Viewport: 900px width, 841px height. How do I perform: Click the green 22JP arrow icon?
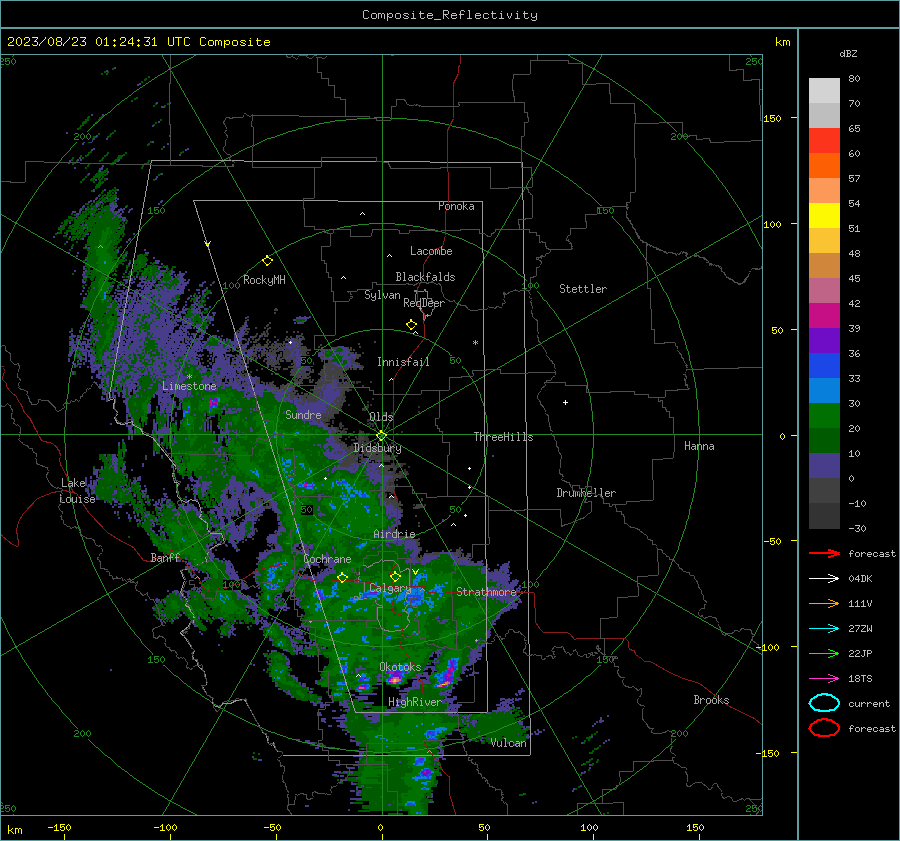click(824, 653)
